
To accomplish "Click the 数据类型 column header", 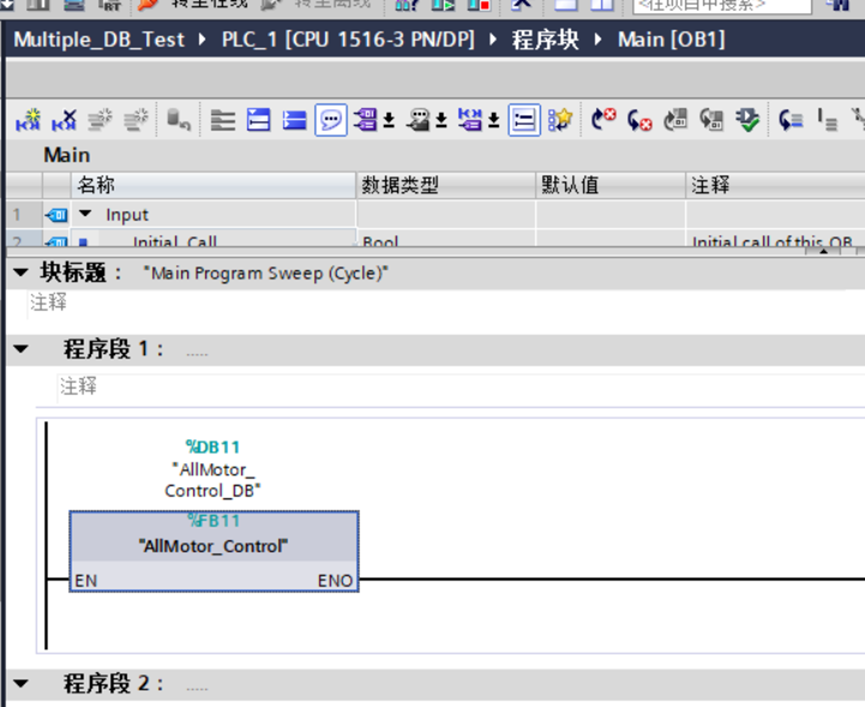I will coord(446,185).
